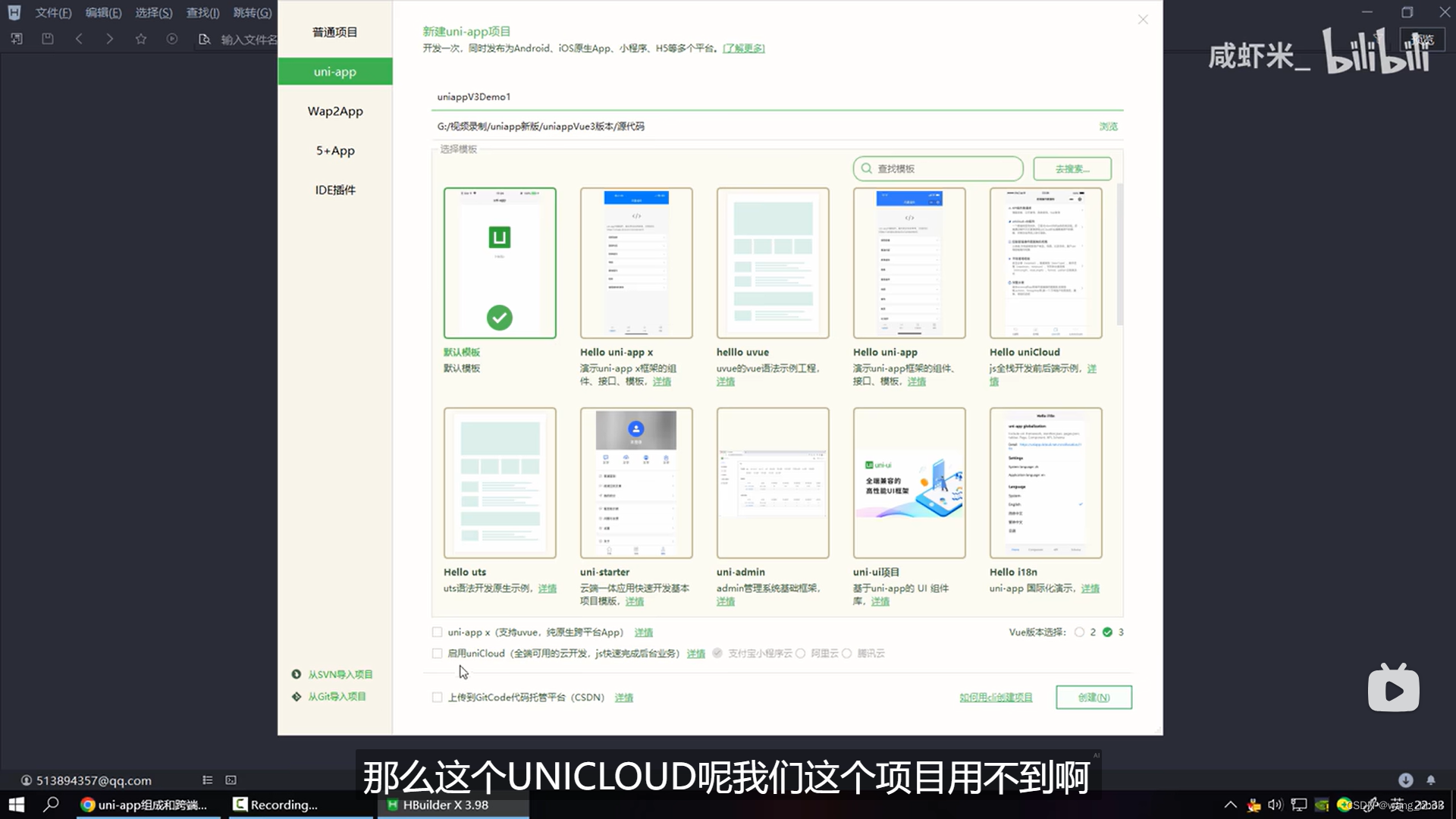
Task: Select the uni-app project type tab
Action: (x=335, y=71)
